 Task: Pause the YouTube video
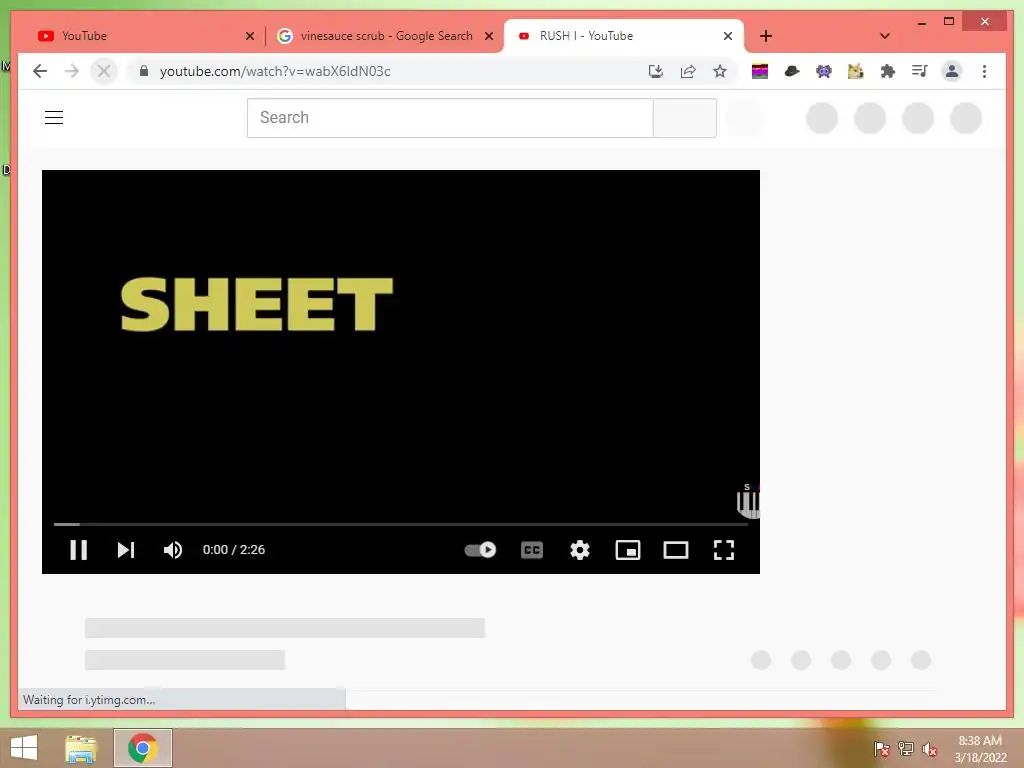(78, 550)
